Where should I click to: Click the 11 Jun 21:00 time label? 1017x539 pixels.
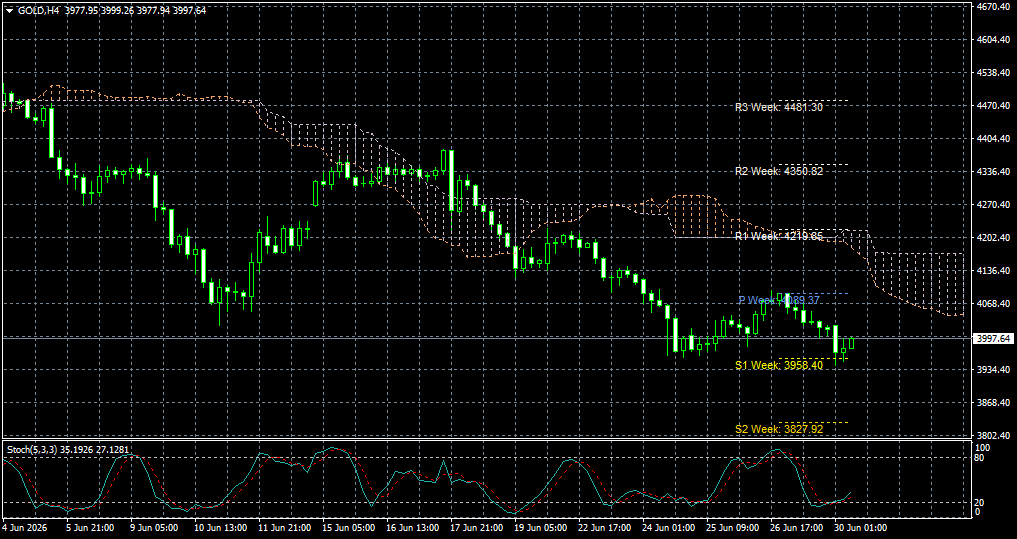(284, 528)
